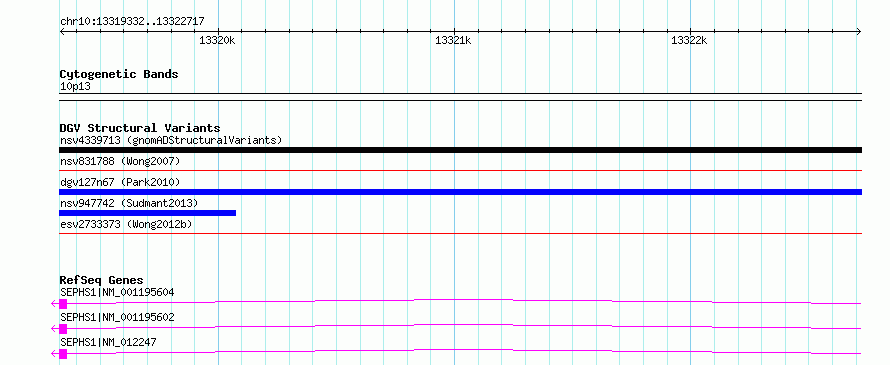Image resolution: width=890 pixels, height=365 pixels.
Task: Click the SEPHS1|NM_001195604 transcript label
Action: click(x=117, y=293)
